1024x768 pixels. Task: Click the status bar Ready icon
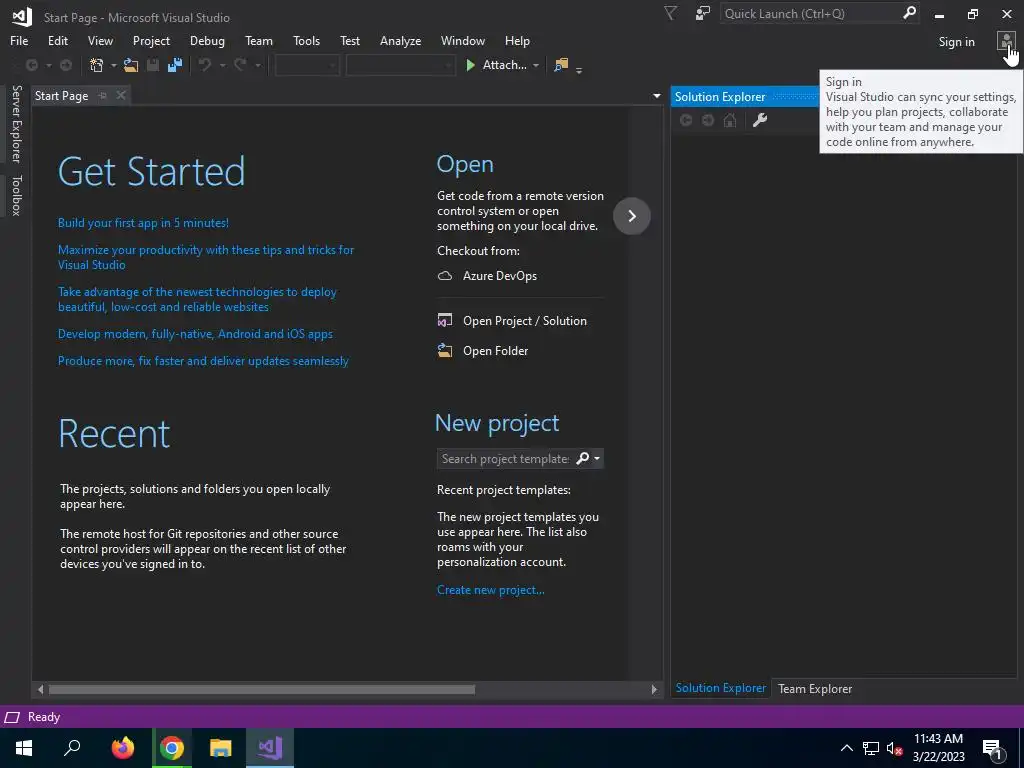pos(12,717)
